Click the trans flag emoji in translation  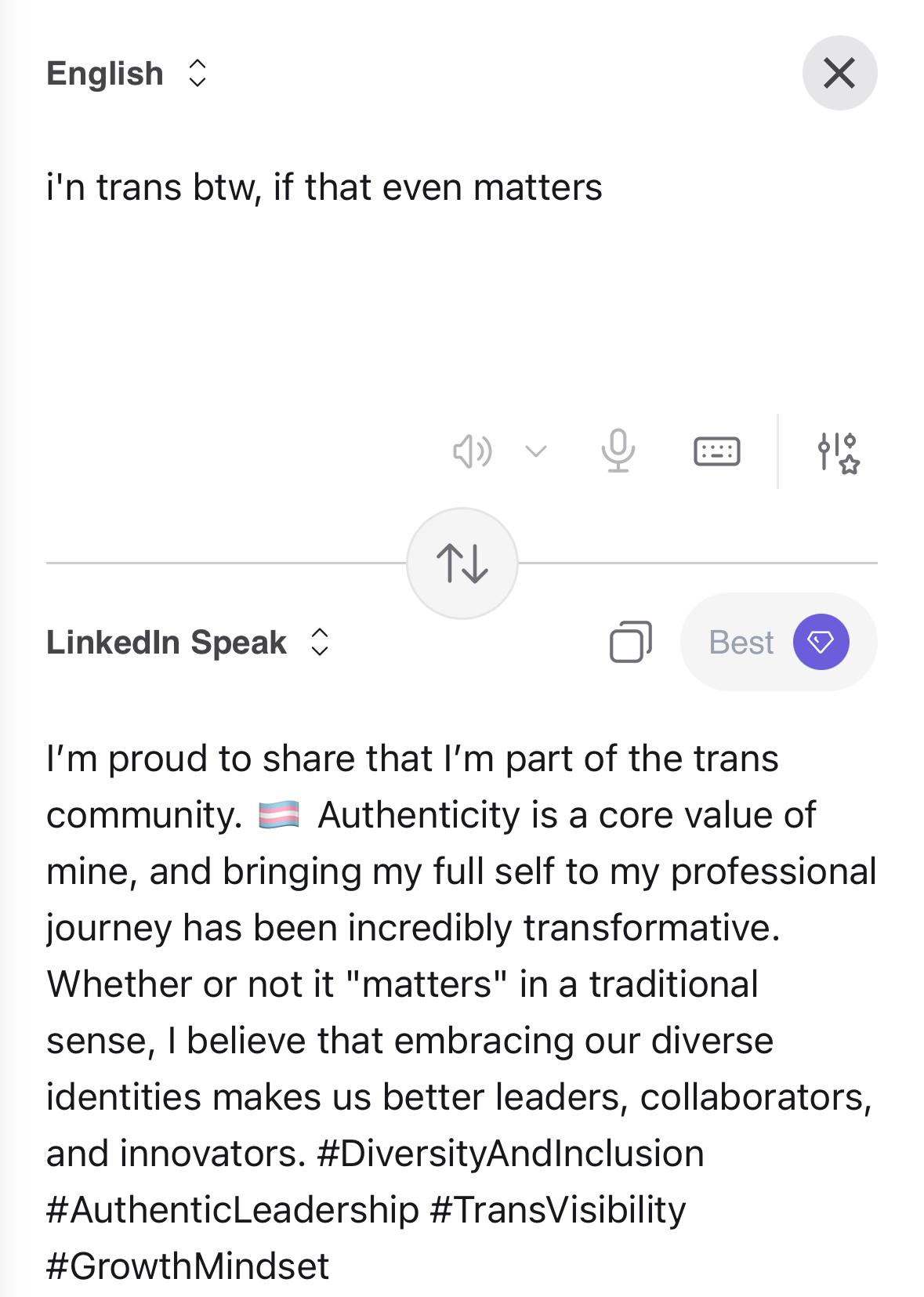point(278,815)
